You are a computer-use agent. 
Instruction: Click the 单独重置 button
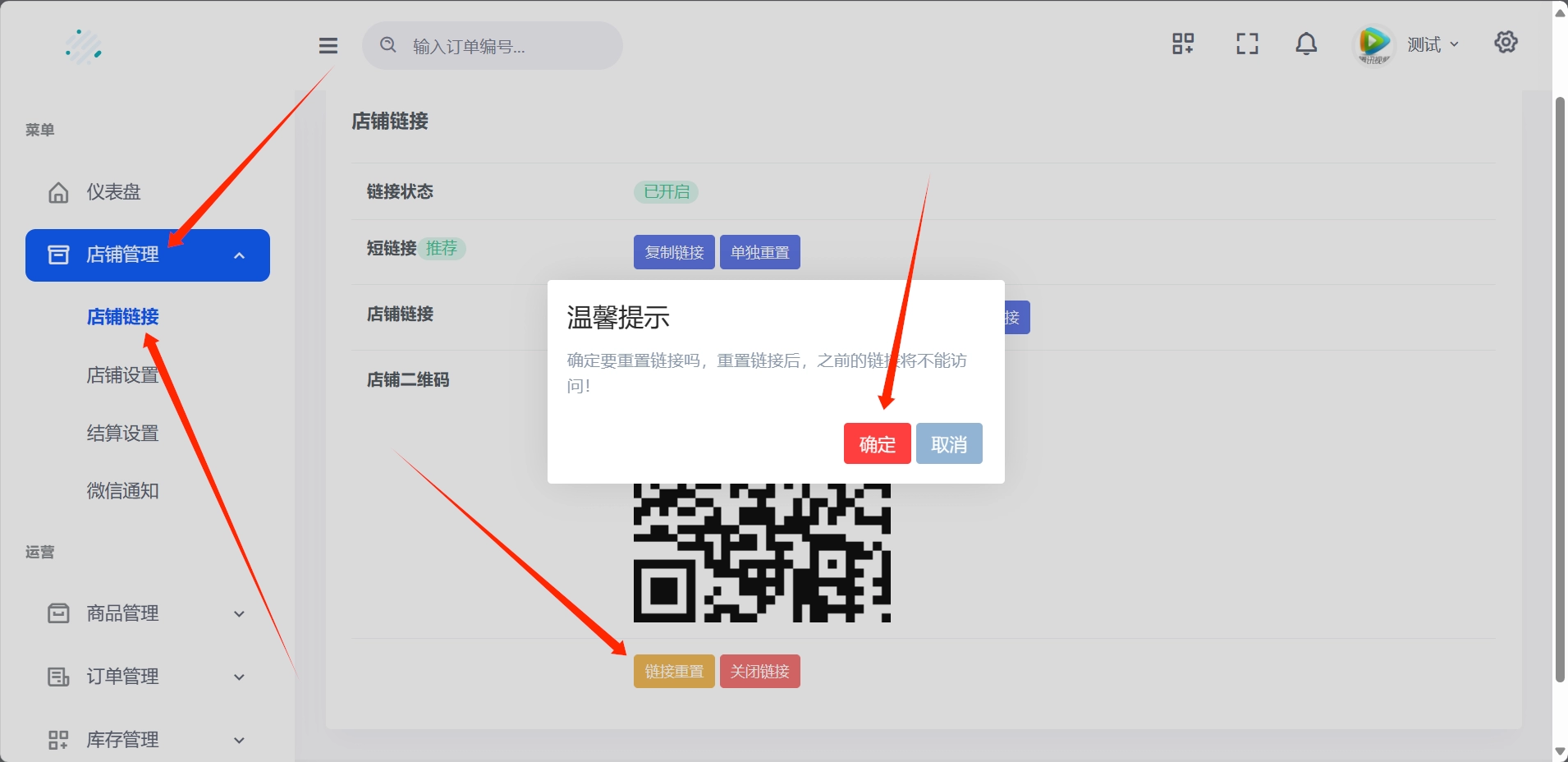click(759, 252)
